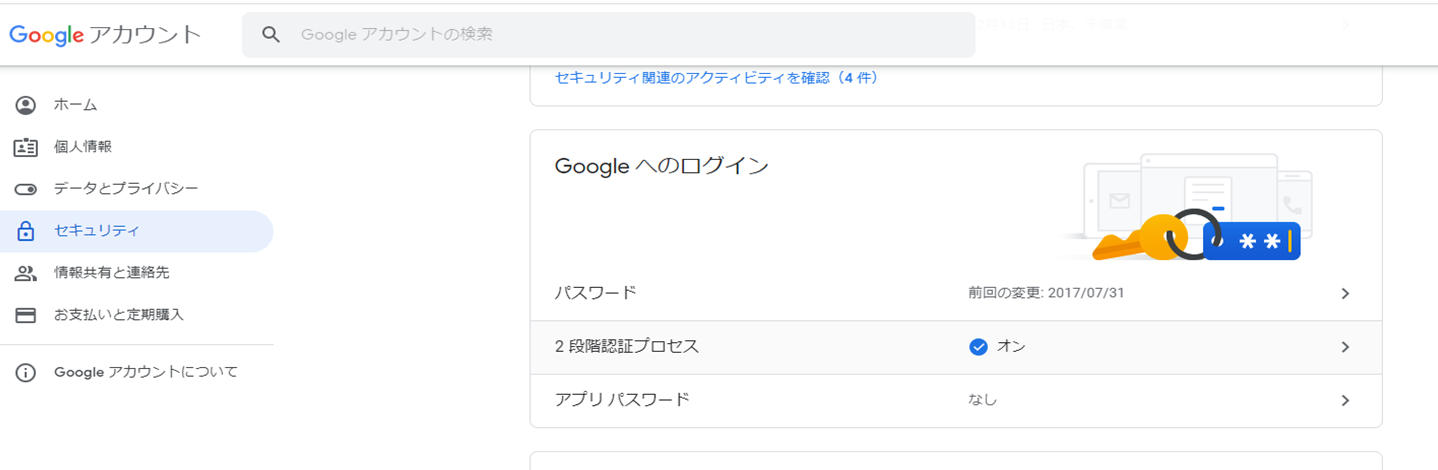The image size is (1438, 470).
Task: Expand the パスワード row chevron
Action: tap(1345, 294)
